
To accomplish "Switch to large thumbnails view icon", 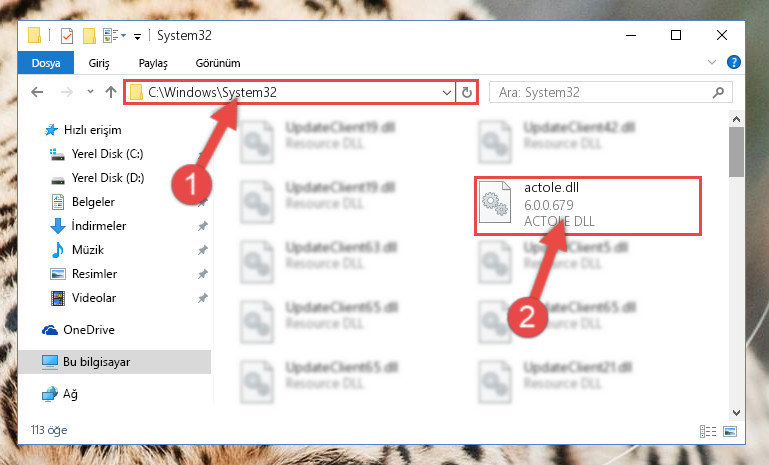I will click(730, 431).
